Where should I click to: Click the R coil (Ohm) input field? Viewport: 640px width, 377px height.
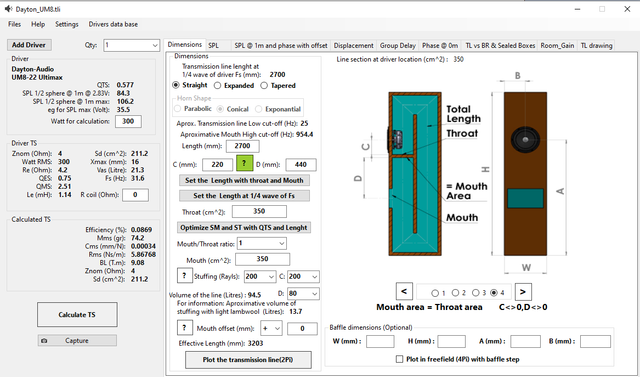135,195
